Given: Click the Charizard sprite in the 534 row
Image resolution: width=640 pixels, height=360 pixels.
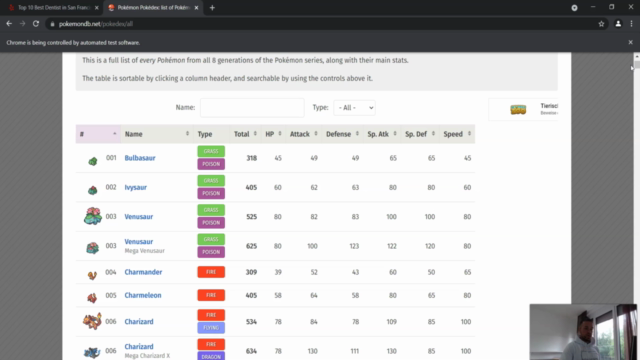Looking at the screenshot, I should pyautogui.click(x=92, y=321).
